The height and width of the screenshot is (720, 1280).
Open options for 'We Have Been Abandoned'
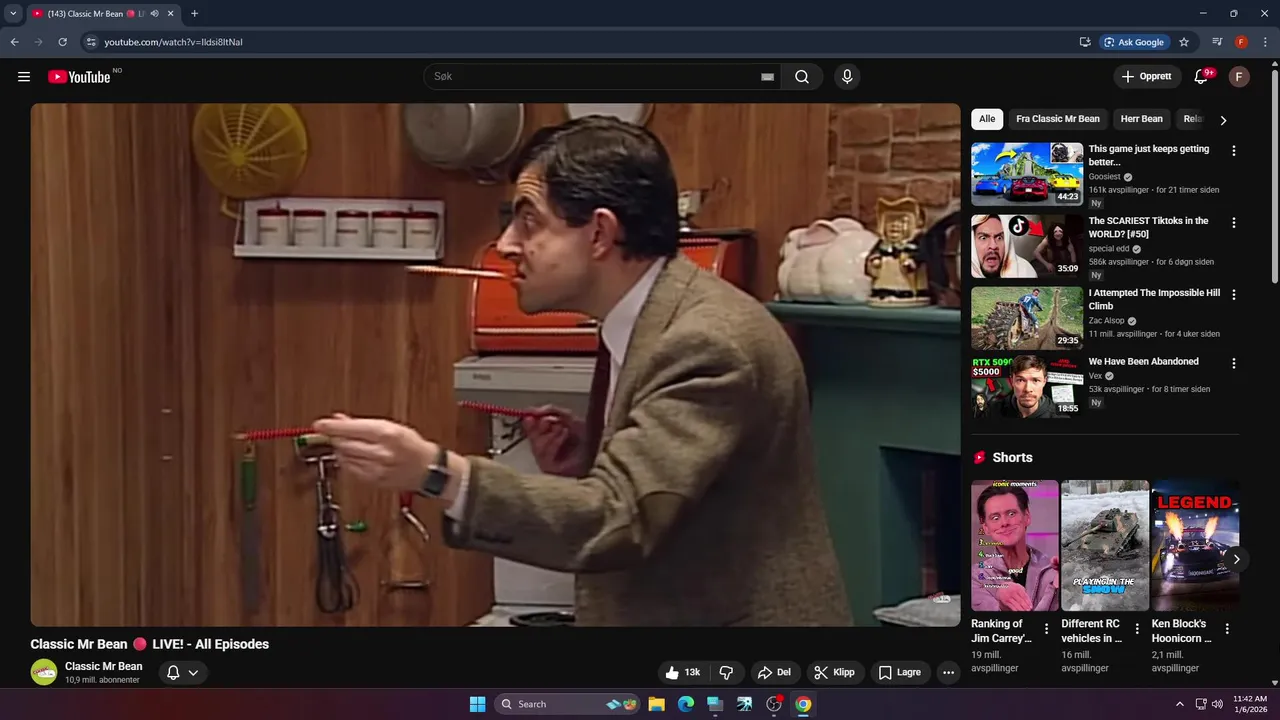tap(1233, 364)
